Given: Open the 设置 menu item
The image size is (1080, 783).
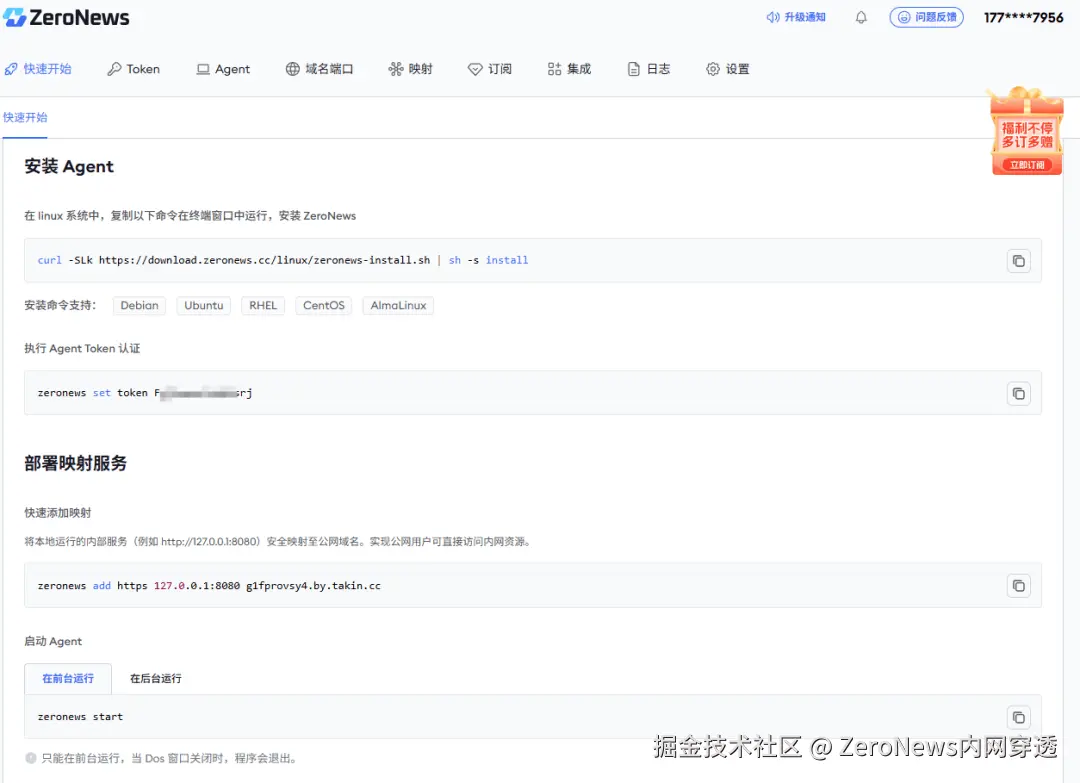Looking at the screenshot, I should coord(728,69).
